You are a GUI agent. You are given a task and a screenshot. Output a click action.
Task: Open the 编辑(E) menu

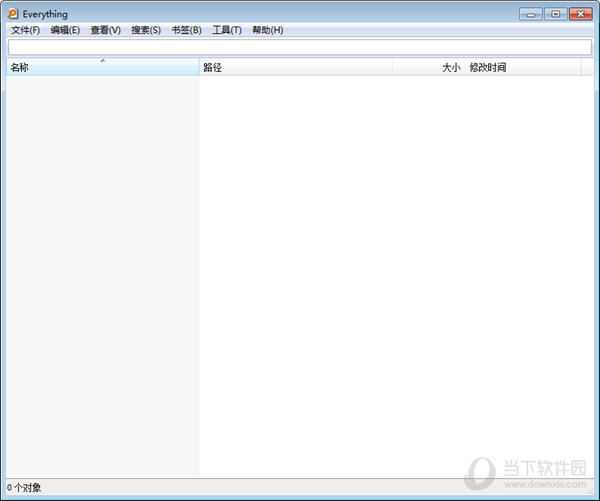click(x=65, y=30)
